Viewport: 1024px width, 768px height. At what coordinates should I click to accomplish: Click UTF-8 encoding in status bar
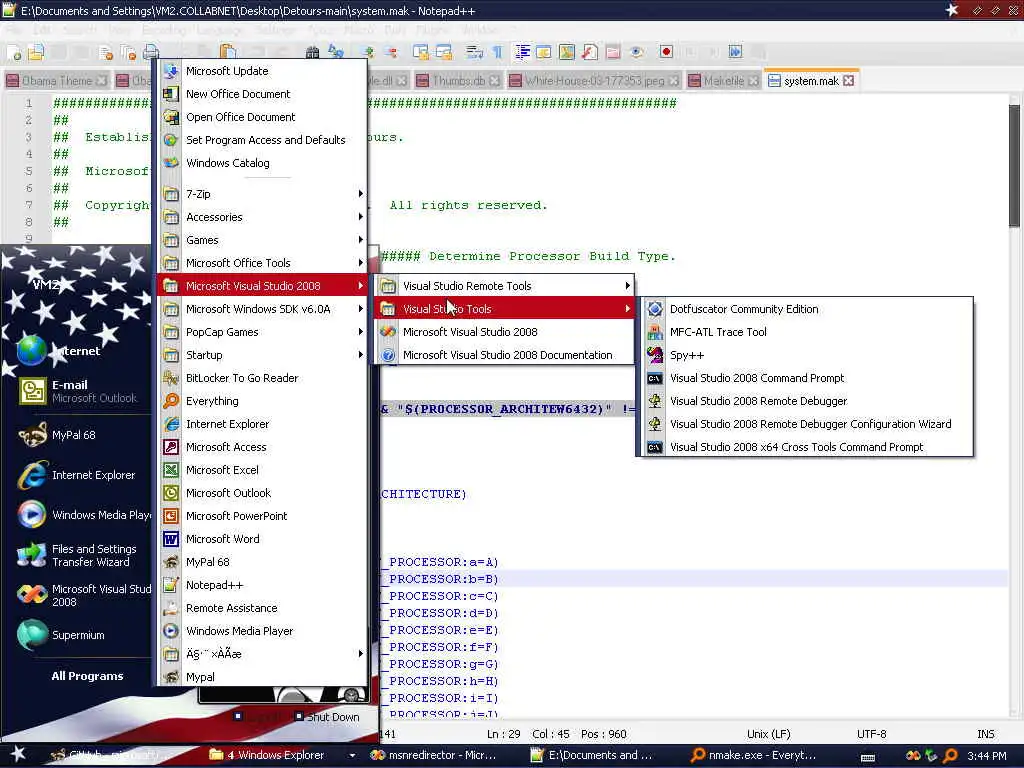click(871, 734)
